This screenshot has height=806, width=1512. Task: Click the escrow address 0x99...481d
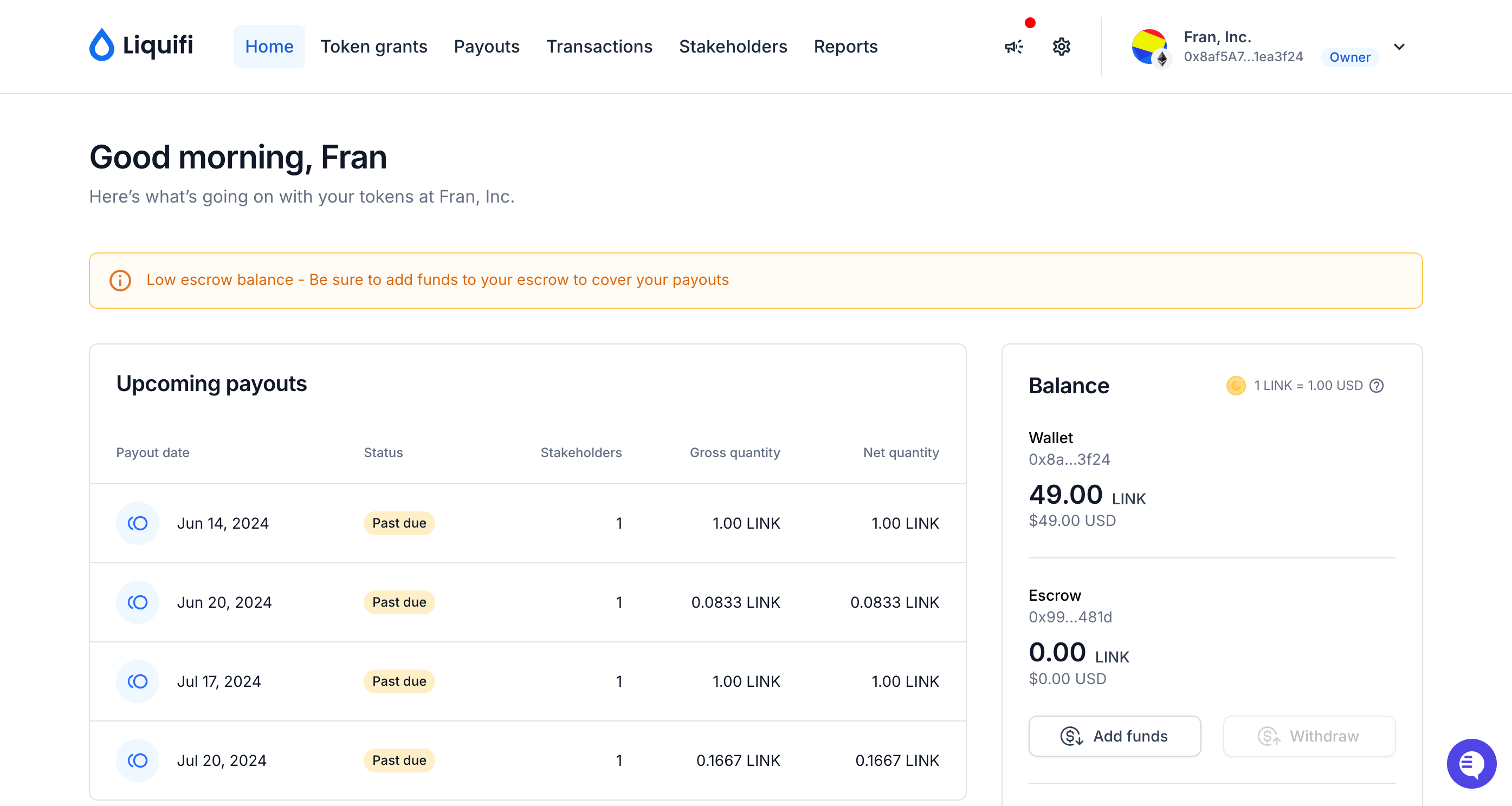point(1071,617)
